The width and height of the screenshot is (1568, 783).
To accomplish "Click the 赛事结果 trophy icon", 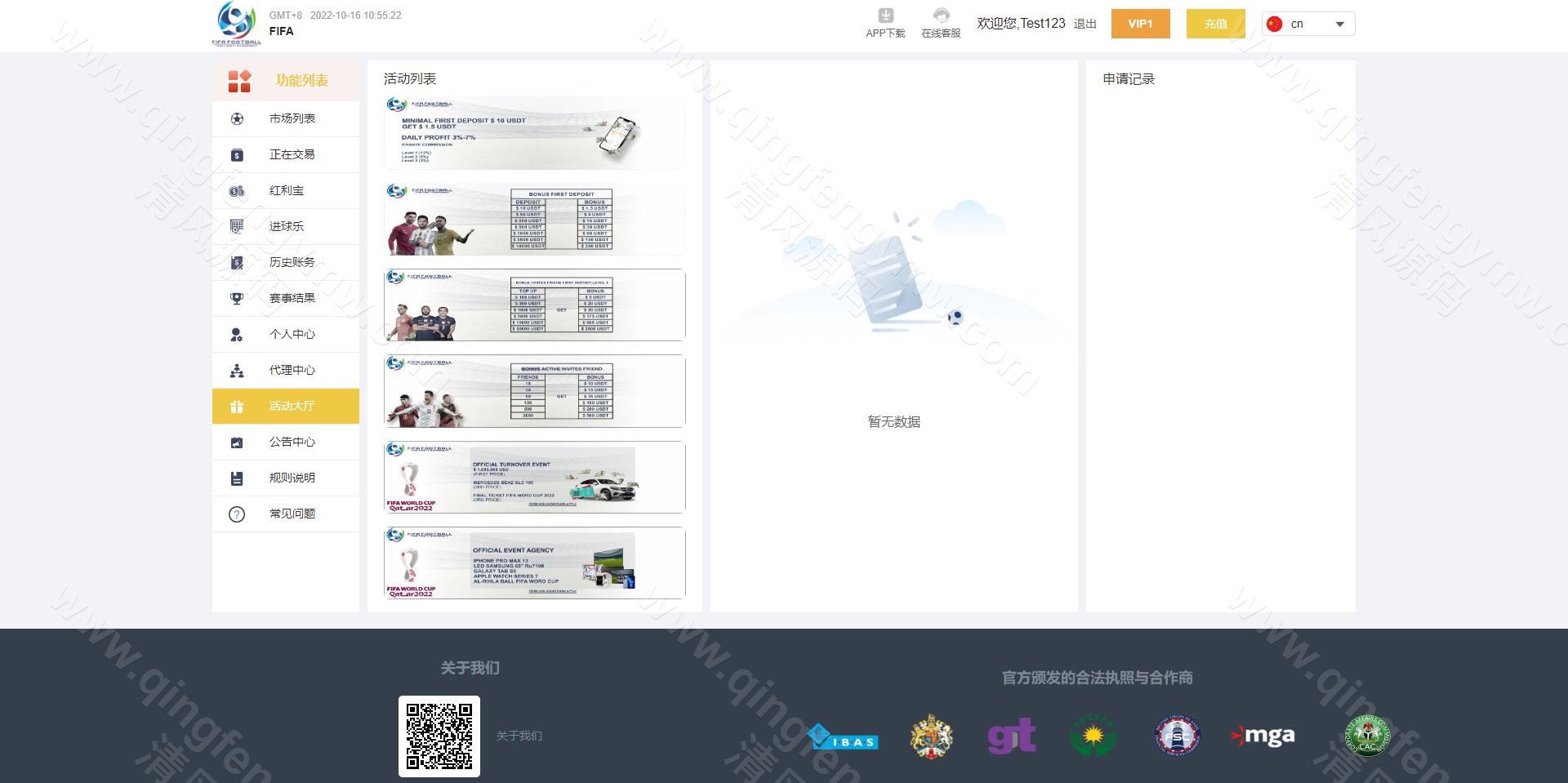I will (x=236, y=298).
